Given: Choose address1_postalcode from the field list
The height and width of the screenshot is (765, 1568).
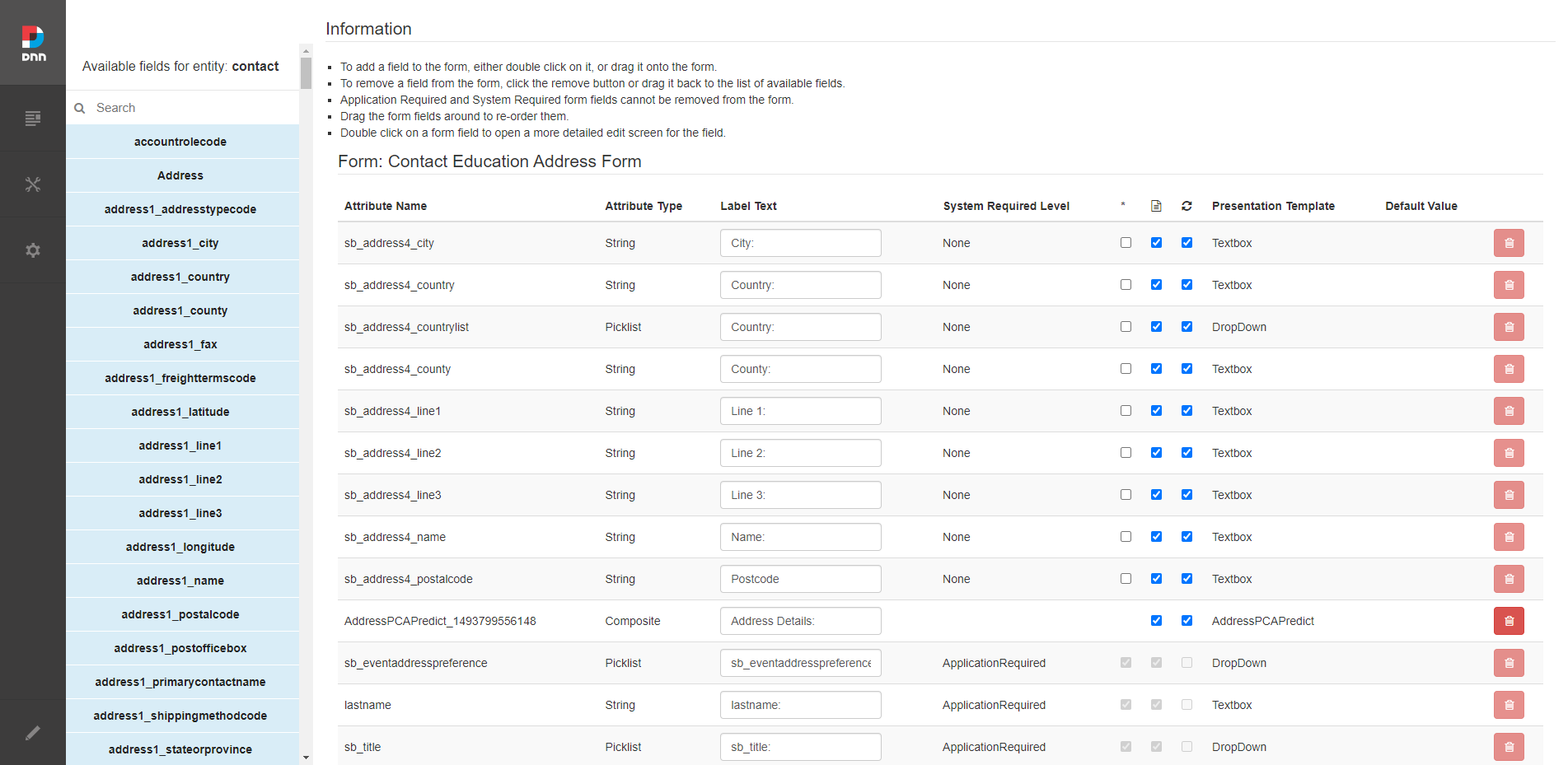Looking at the screenshot, I should pos(180,614).
